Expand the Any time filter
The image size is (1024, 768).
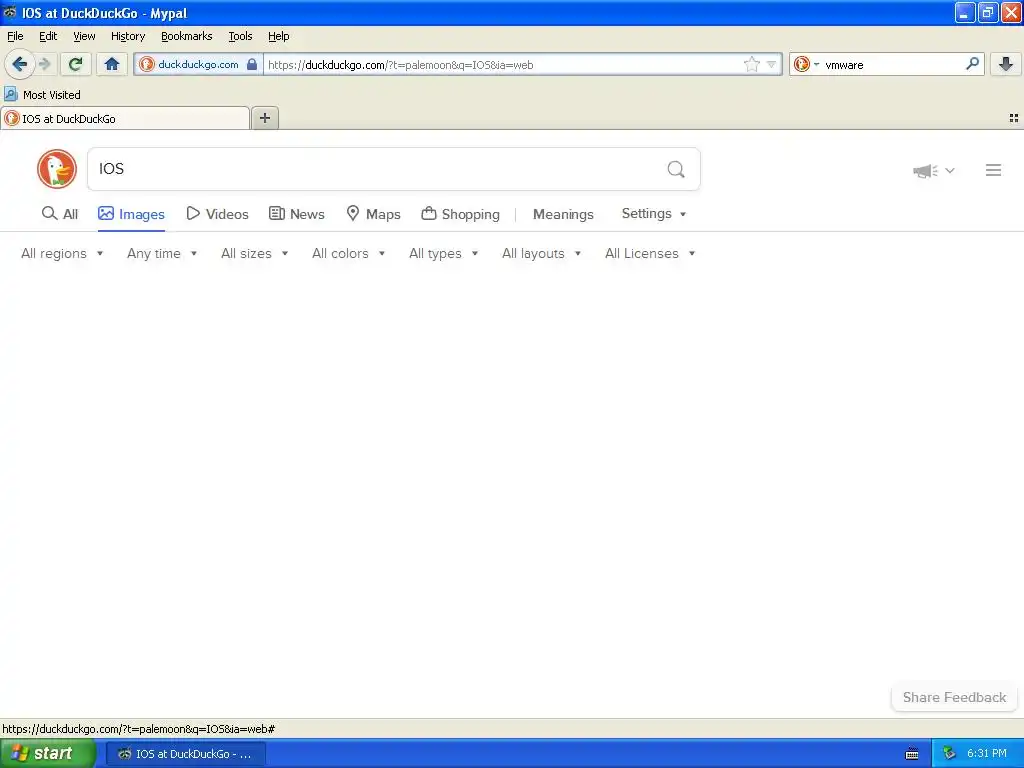162,253
